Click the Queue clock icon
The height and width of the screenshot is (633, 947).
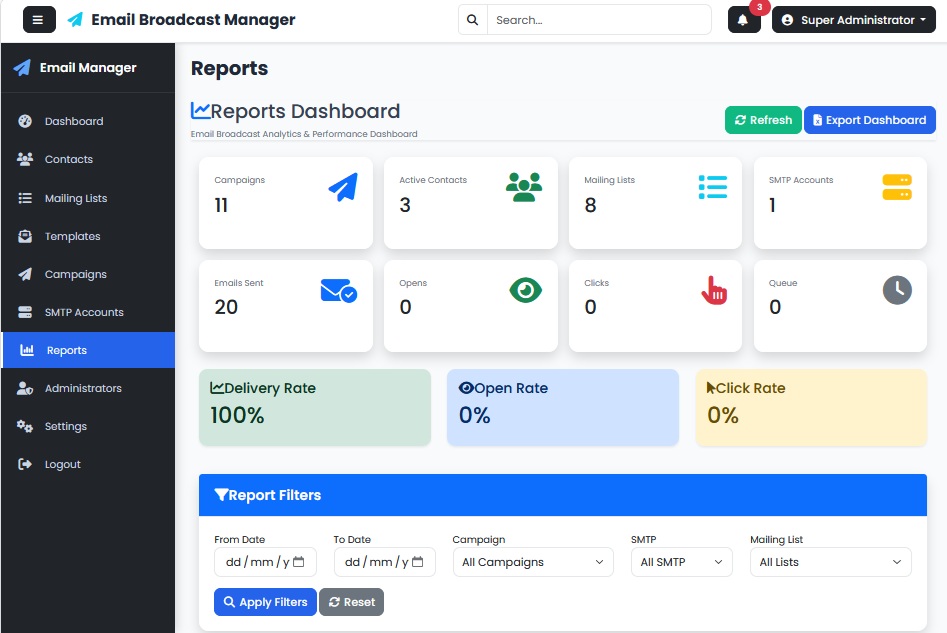897,290
